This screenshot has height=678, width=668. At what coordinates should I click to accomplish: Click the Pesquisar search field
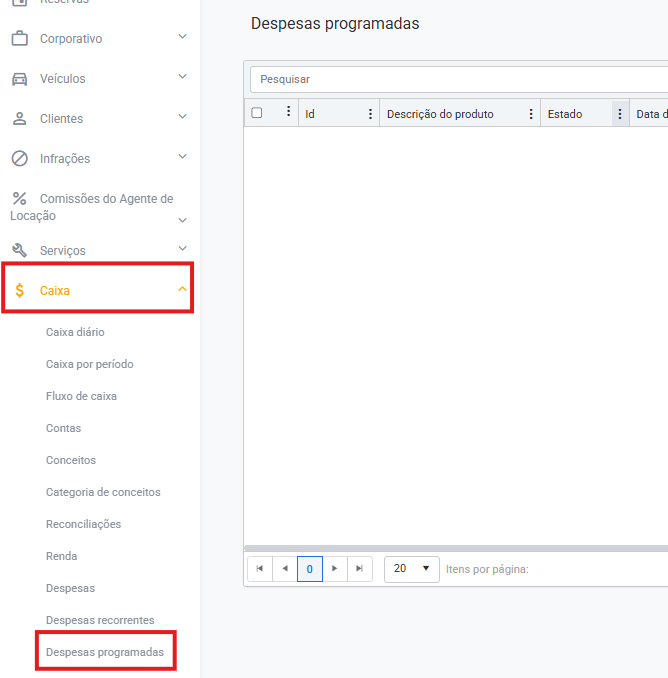455,79
